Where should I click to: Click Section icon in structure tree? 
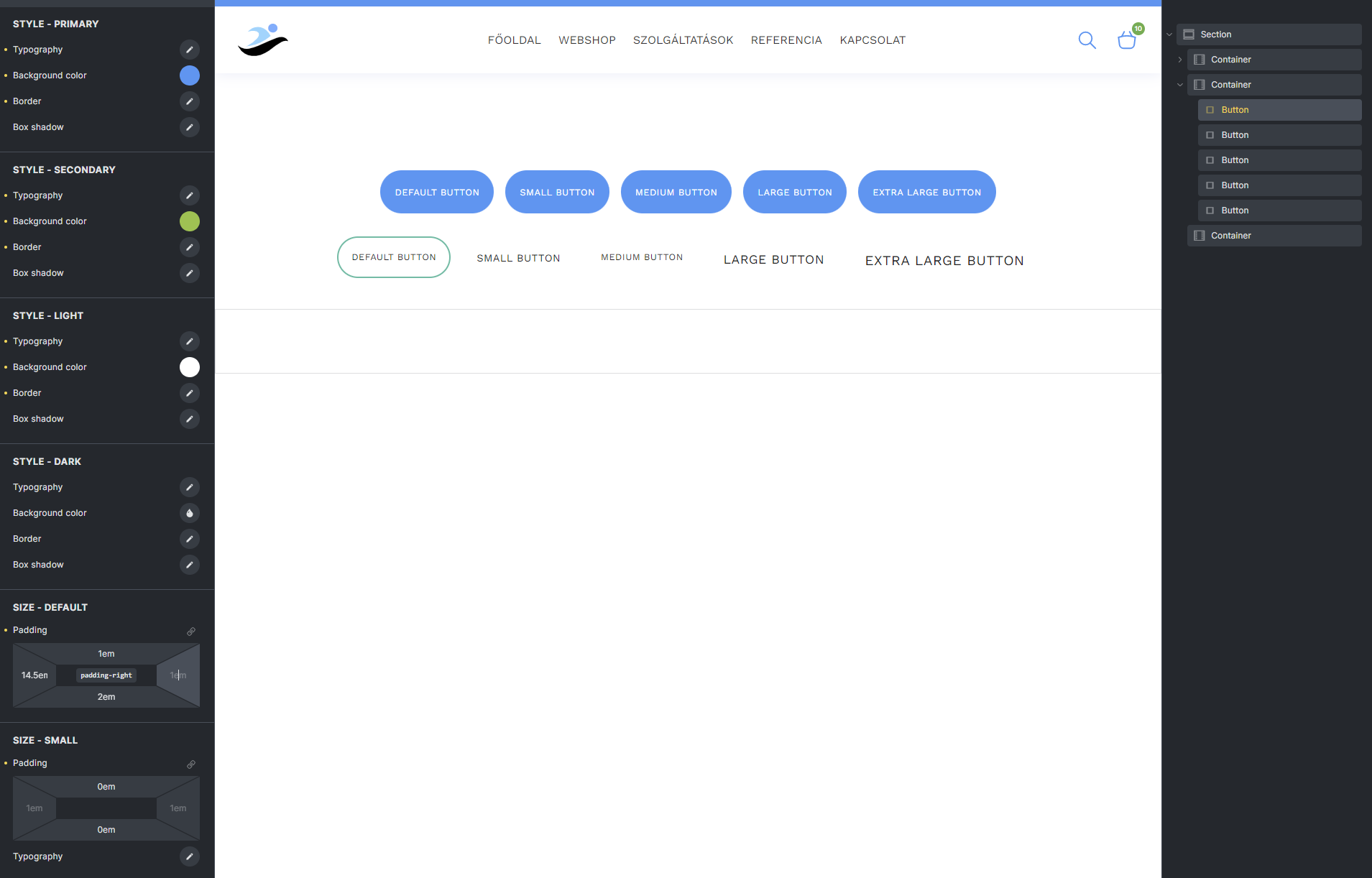coord(1189,34)
